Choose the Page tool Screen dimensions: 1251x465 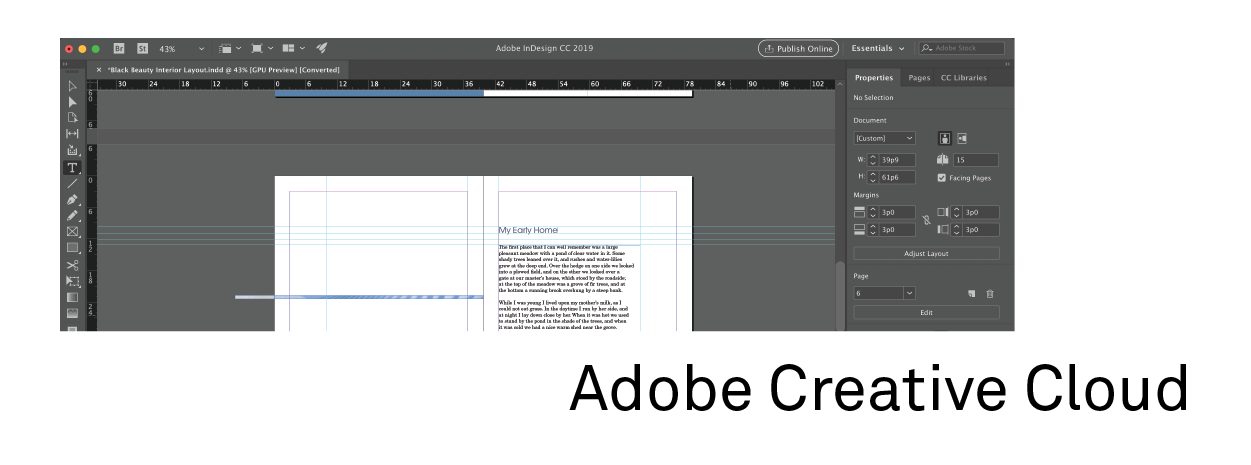click(72, 118)
